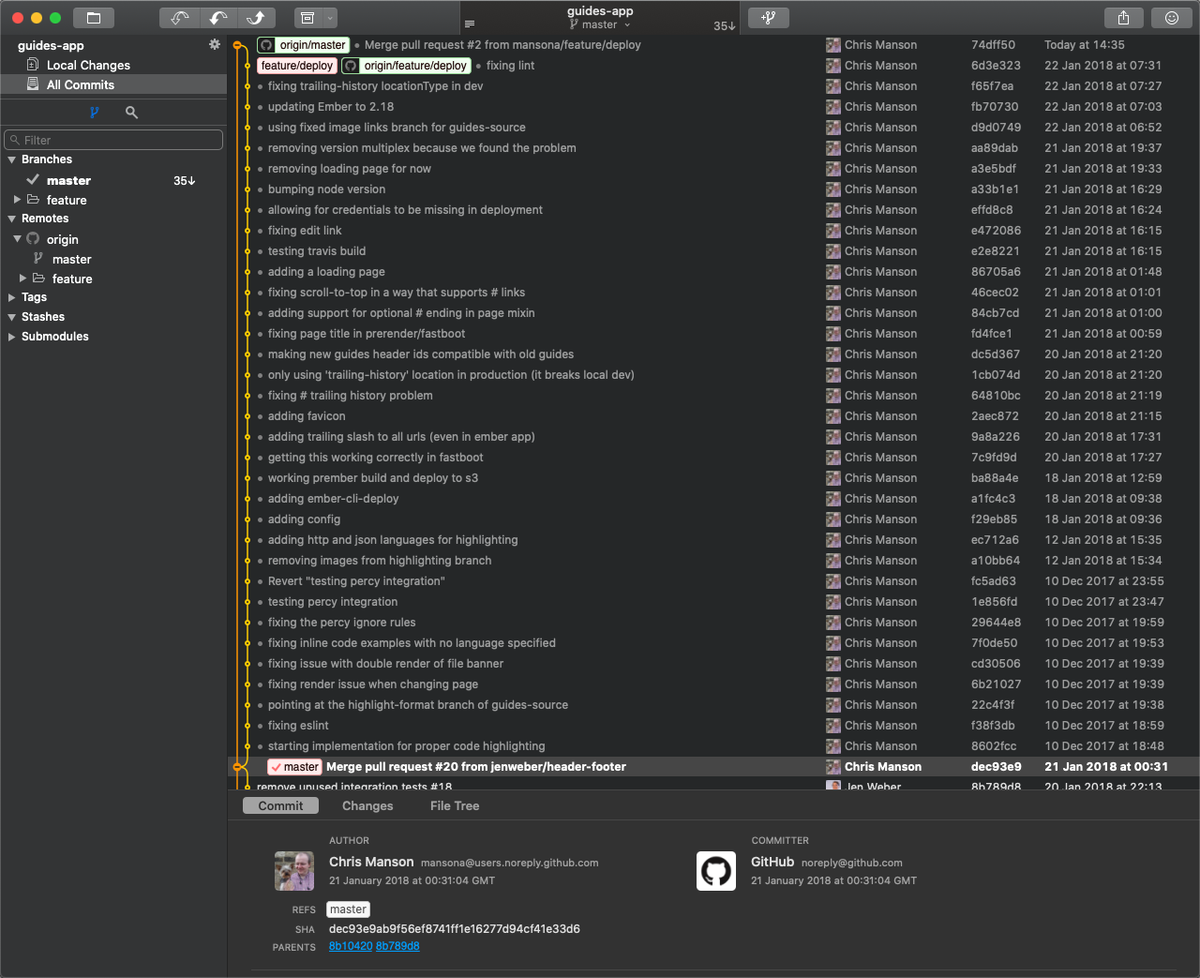Collapse the origin remote
Viewport: 1200px width, 978px height.
coord(18,239)
